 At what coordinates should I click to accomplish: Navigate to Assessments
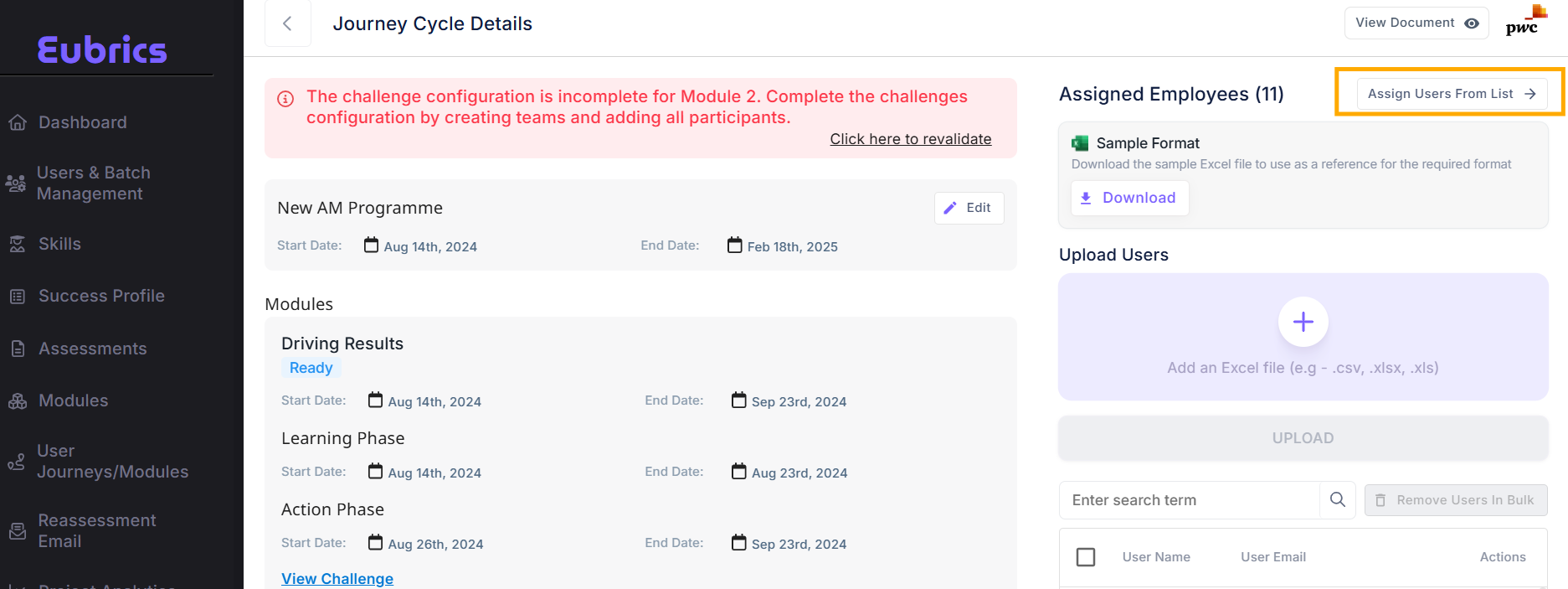[92, 349]
